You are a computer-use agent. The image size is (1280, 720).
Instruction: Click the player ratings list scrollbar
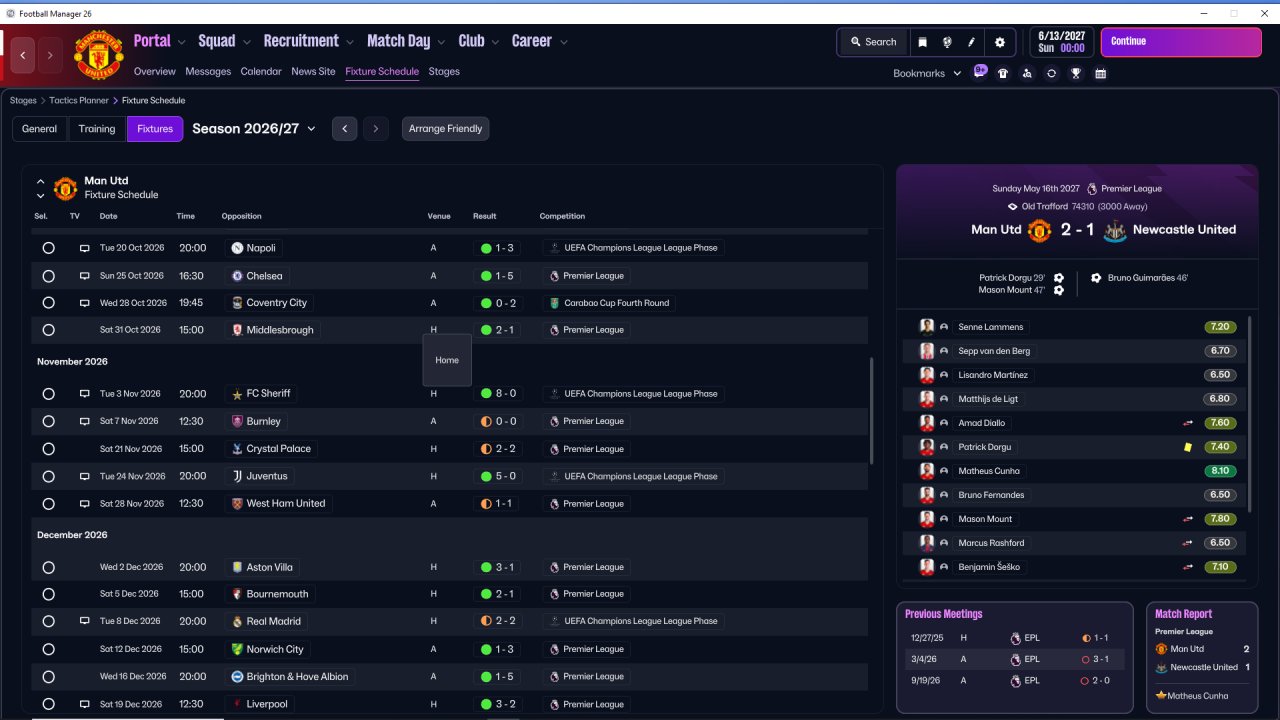tap(1250, 415)
